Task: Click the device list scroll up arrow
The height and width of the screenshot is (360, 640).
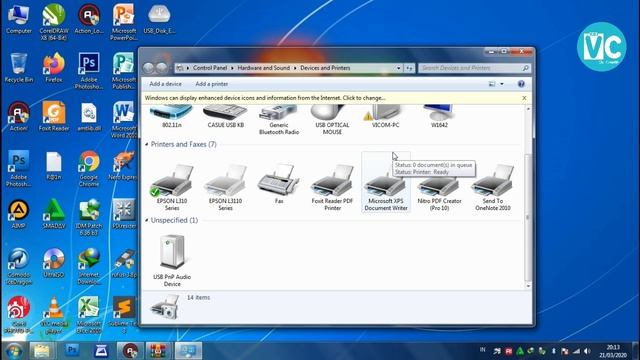Action: (528, 109)
